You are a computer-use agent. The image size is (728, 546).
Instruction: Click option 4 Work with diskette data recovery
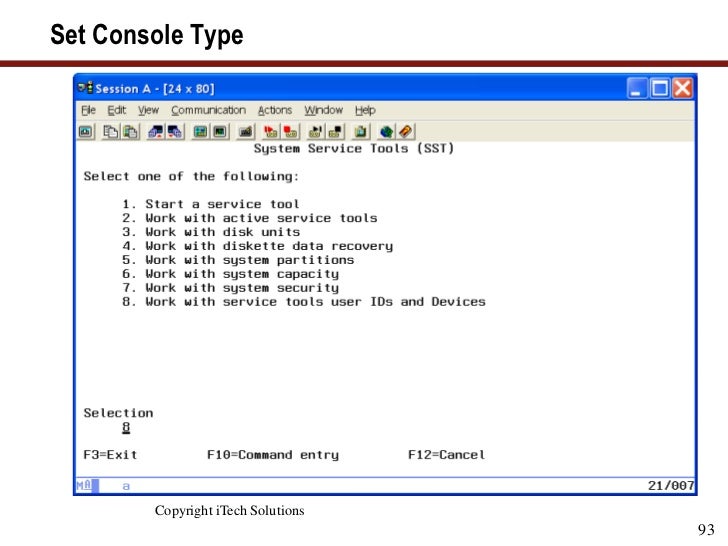258,246
